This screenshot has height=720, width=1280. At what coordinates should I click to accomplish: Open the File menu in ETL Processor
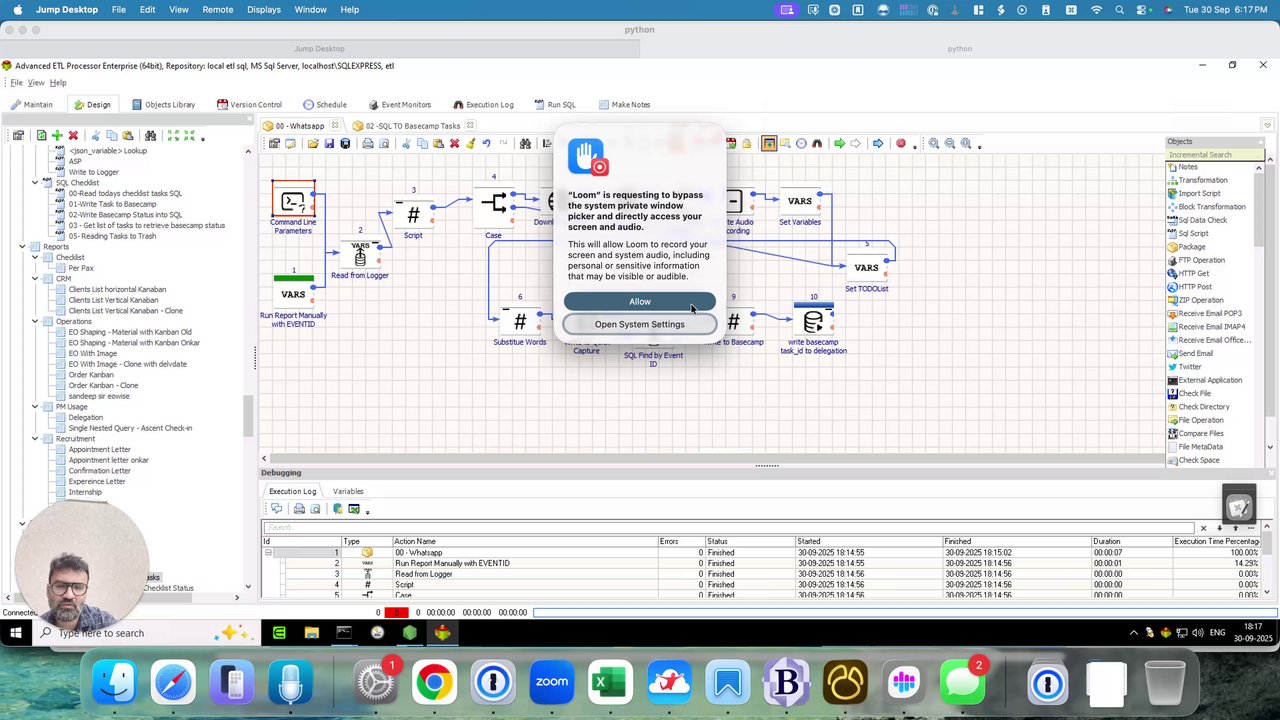[16, 83]
